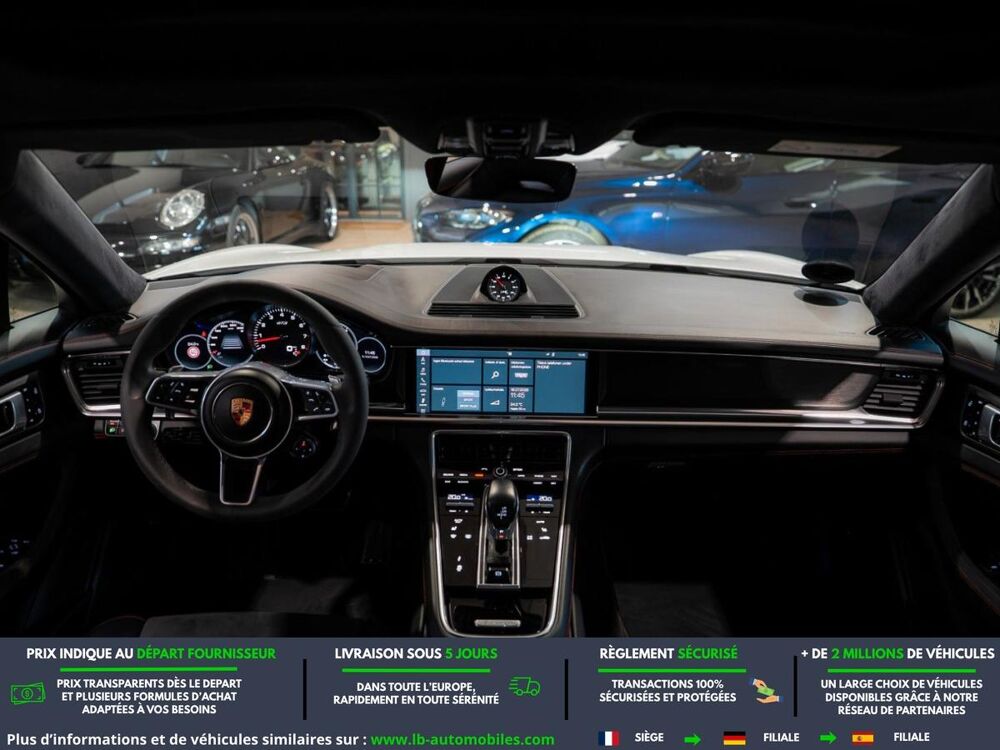Screen dimensions: 1000x750
Task: Click the '+ DE 2 MILLIONS DE VÉHICULES' heading
Action: tap(897, 654)
